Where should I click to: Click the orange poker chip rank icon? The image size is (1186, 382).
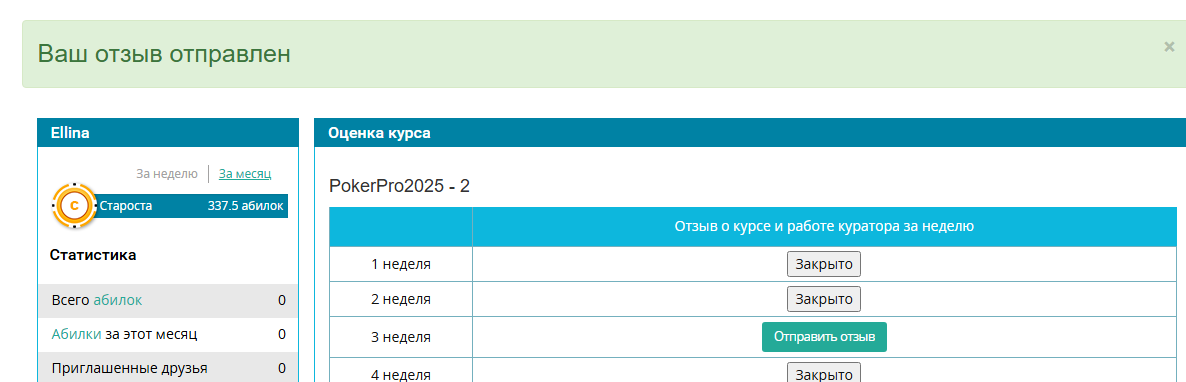click(74, 206)
